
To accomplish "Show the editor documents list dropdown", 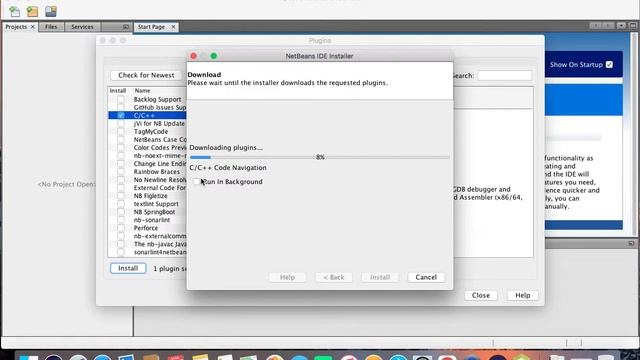I will [621, 26].
